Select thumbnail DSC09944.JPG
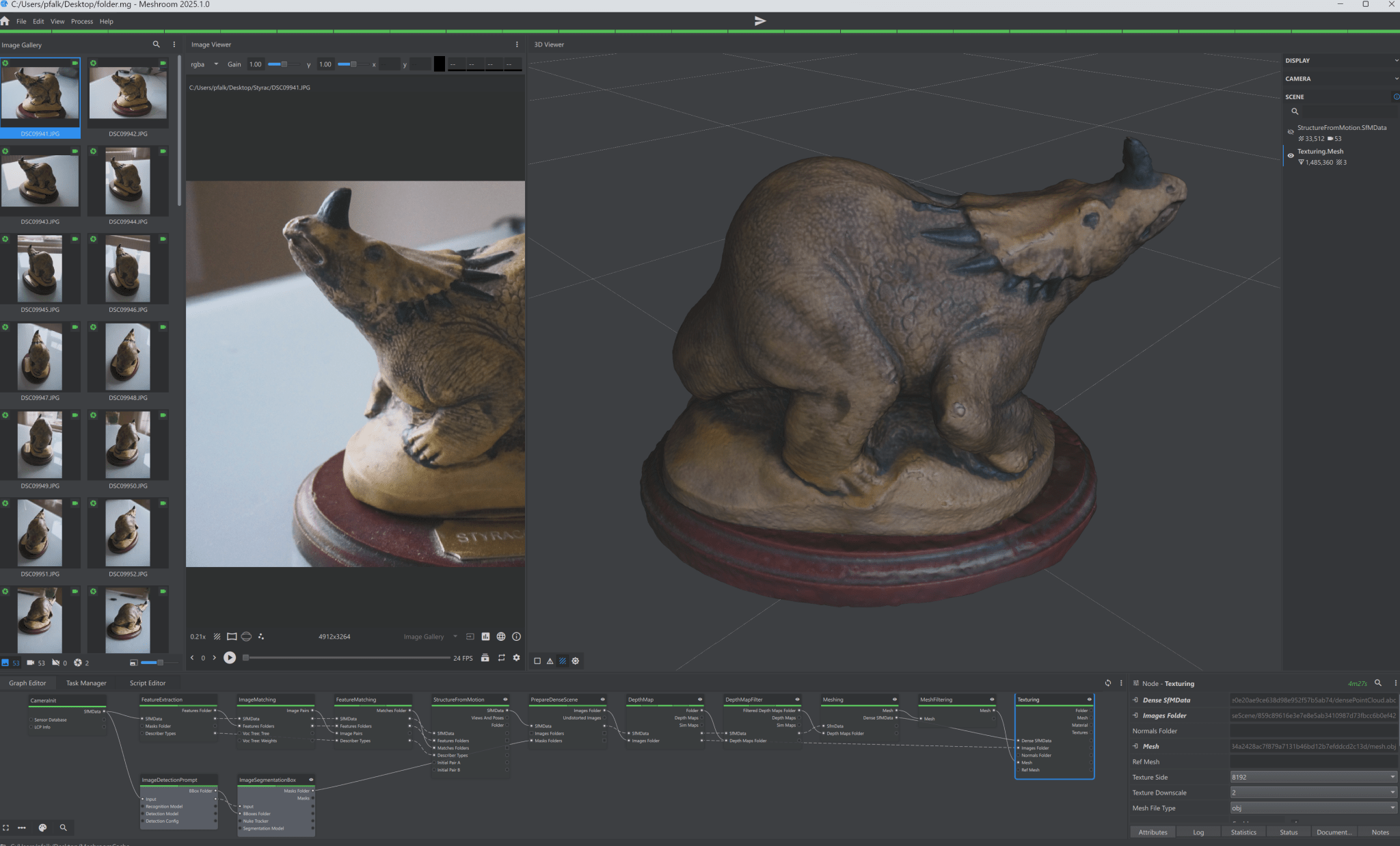Viewport: 1400px width, 846px height. (x=128, y=182)
